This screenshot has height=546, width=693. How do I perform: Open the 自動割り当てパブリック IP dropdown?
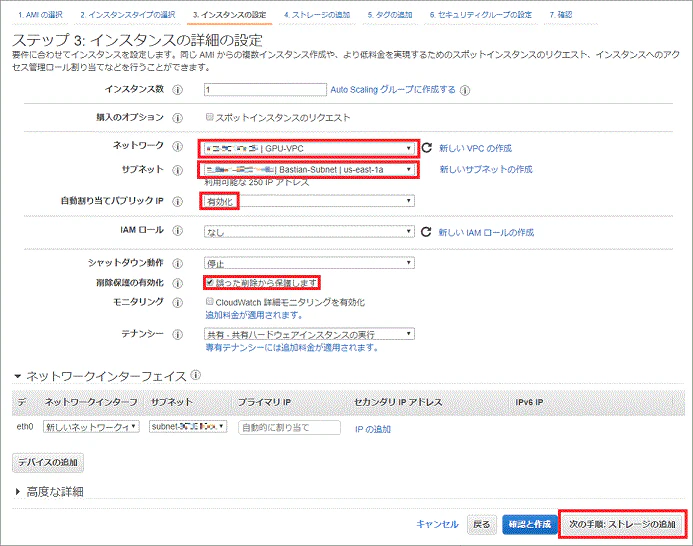pos(309,201)
